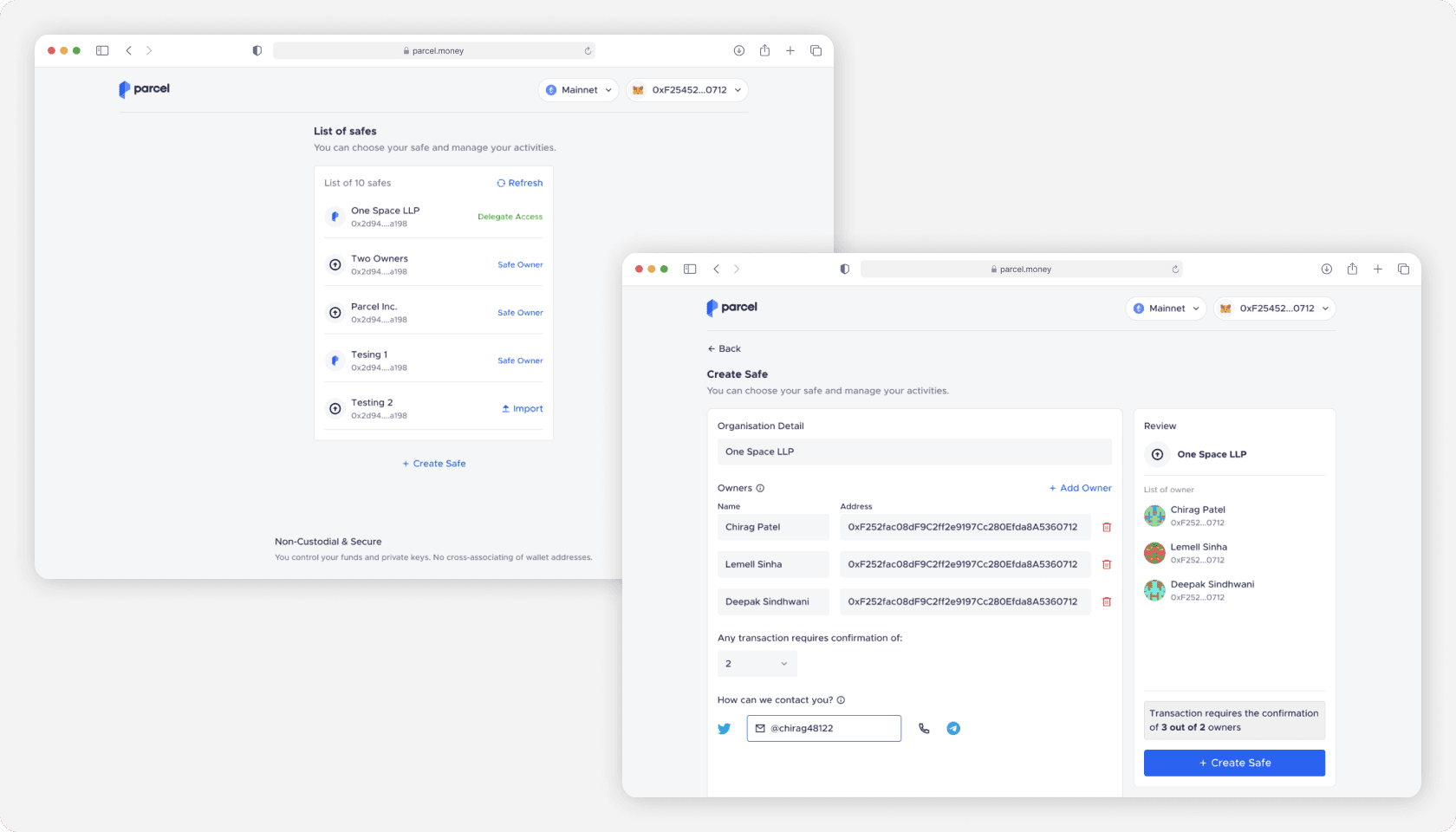The height and width of the screenshot is (832, 1456).
Task: Reload the page in the back window address bar
Action: tap(588, 50)
